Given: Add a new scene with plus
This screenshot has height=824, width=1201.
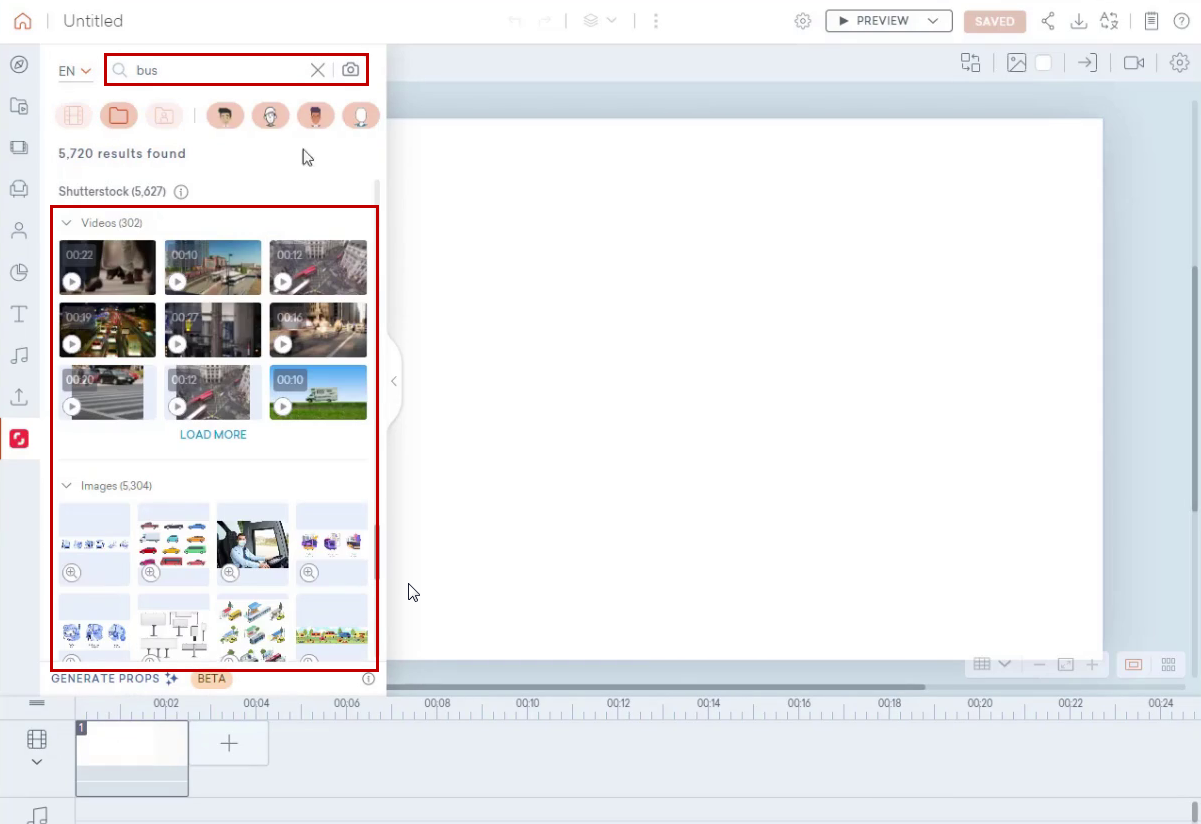Looking at the screenshot, I should [x=229, y=743].
